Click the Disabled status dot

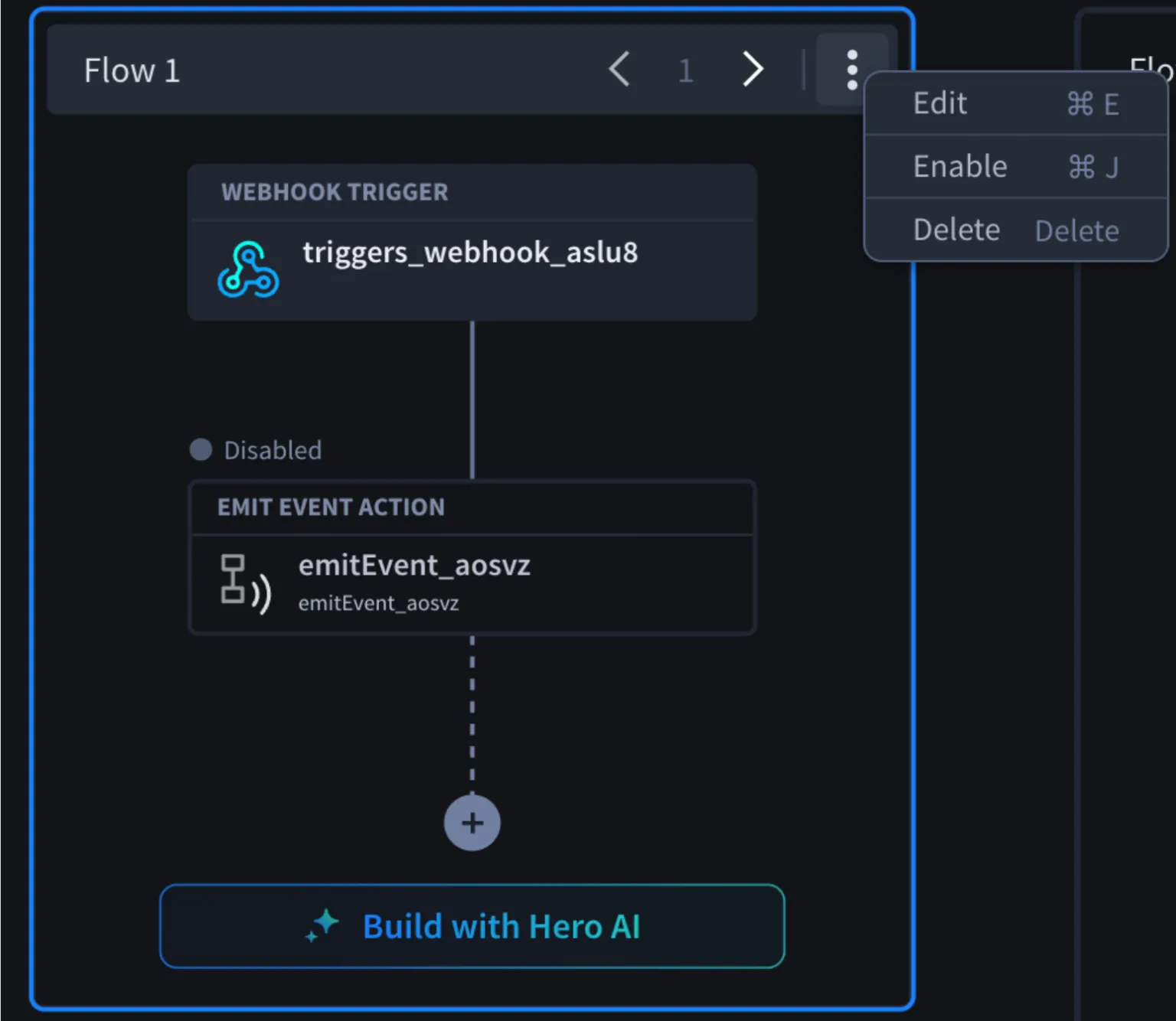[x=201, y=449]
